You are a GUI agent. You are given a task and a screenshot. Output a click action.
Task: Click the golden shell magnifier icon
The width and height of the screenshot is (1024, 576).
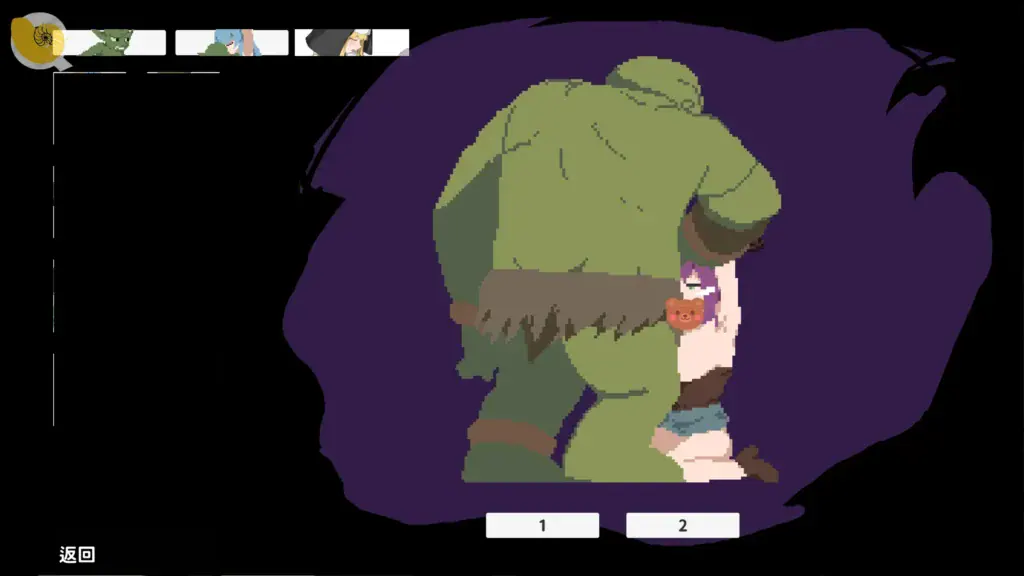38,40
